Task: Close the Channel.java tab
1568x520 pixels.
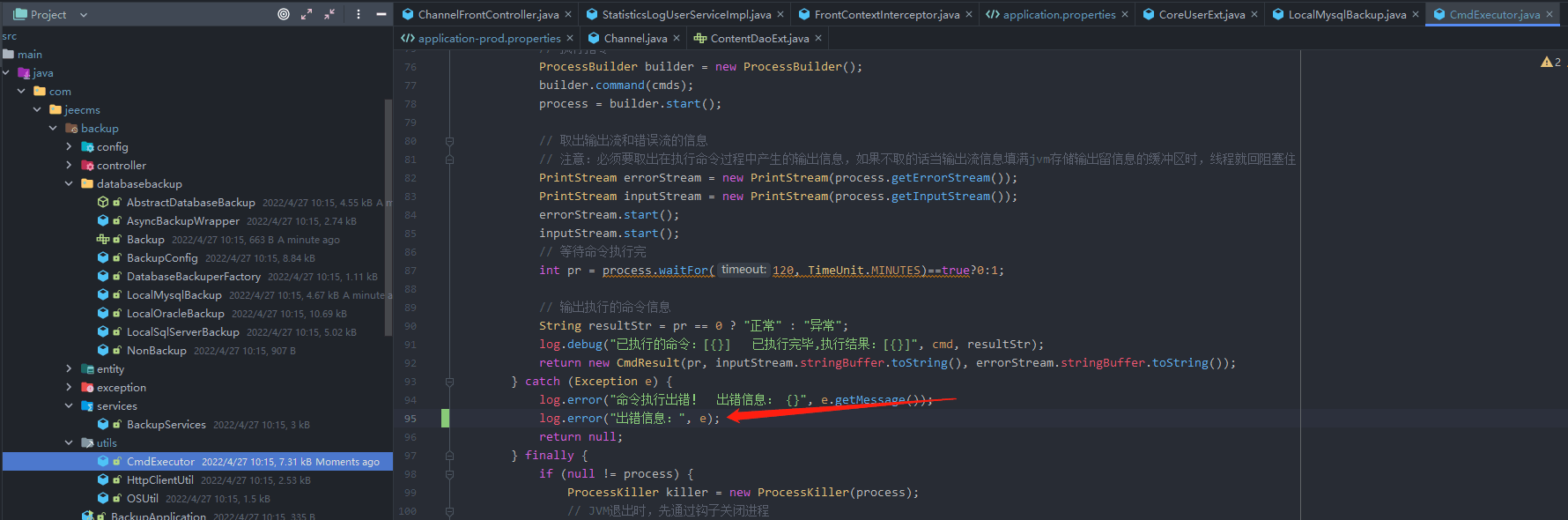Action: [677, 38]
